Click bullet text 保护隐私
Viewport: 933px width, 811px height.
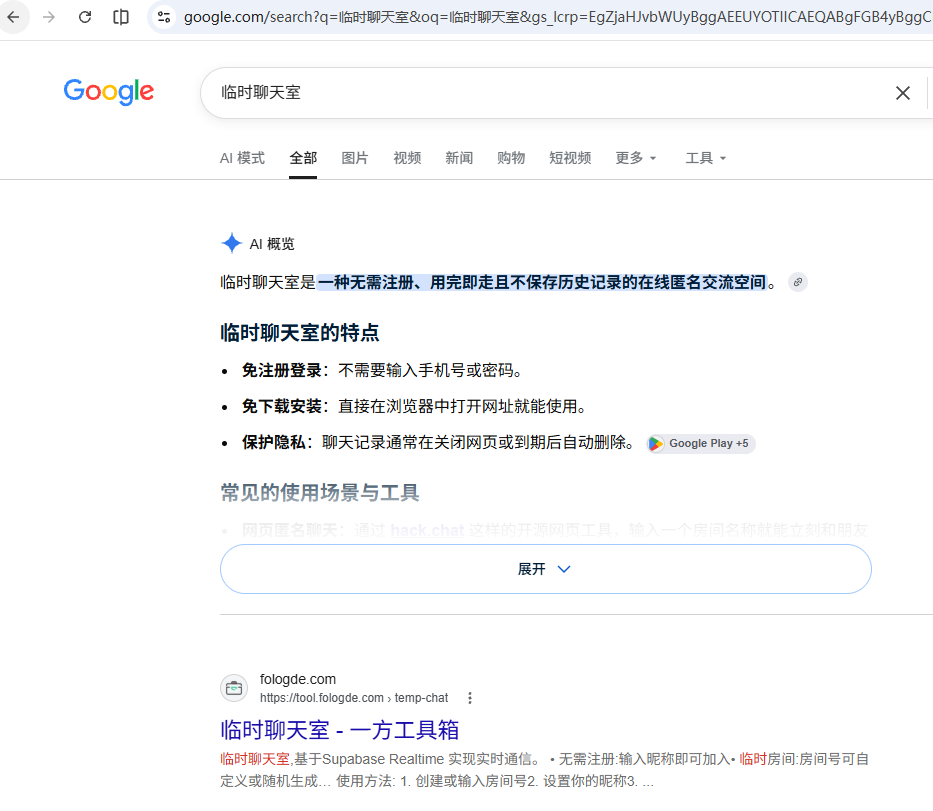[274, 443]
